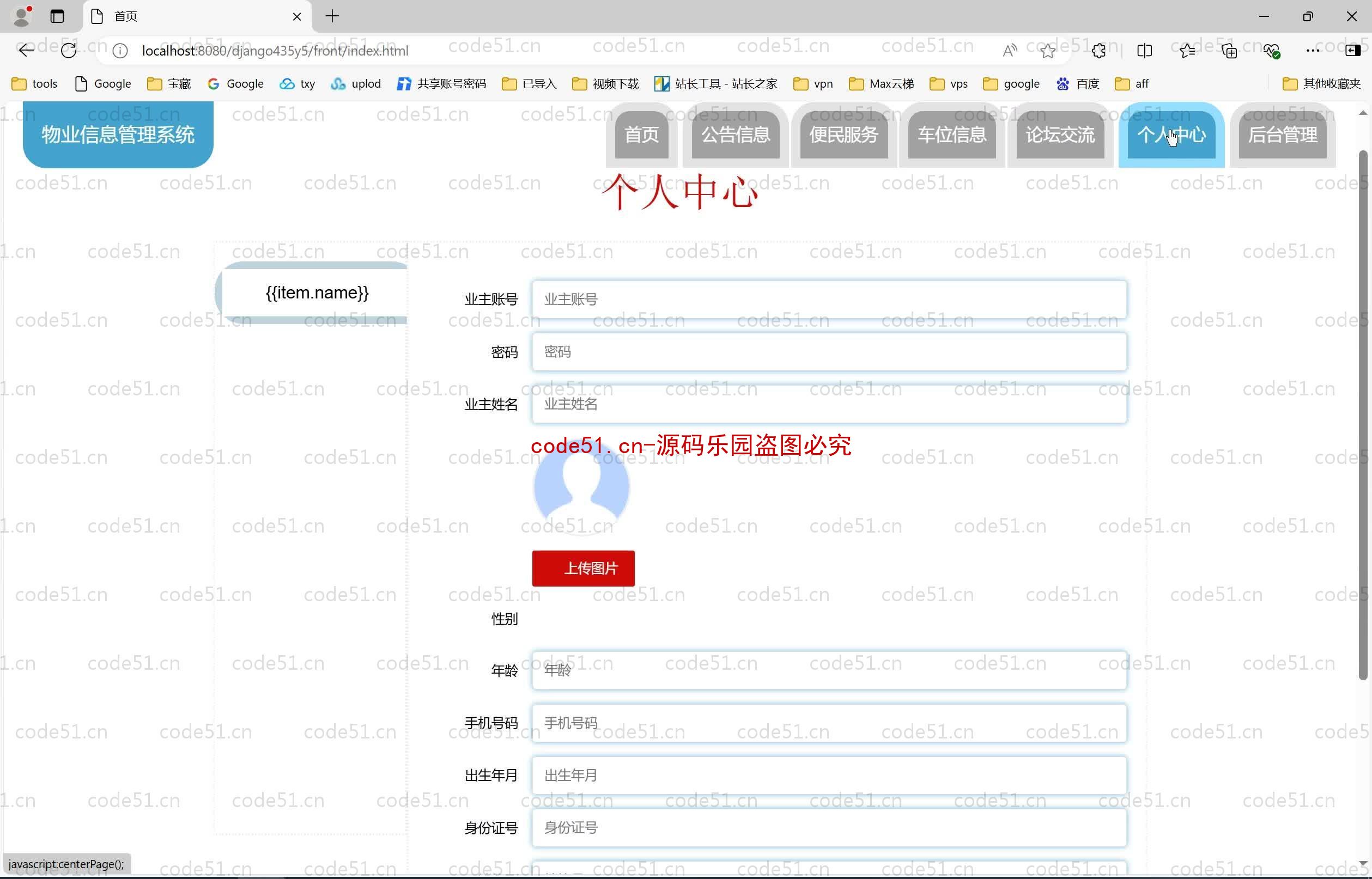Open the google bookmark folder
The width and height of the screenshot is (1372, 879).
[1011, 84]
